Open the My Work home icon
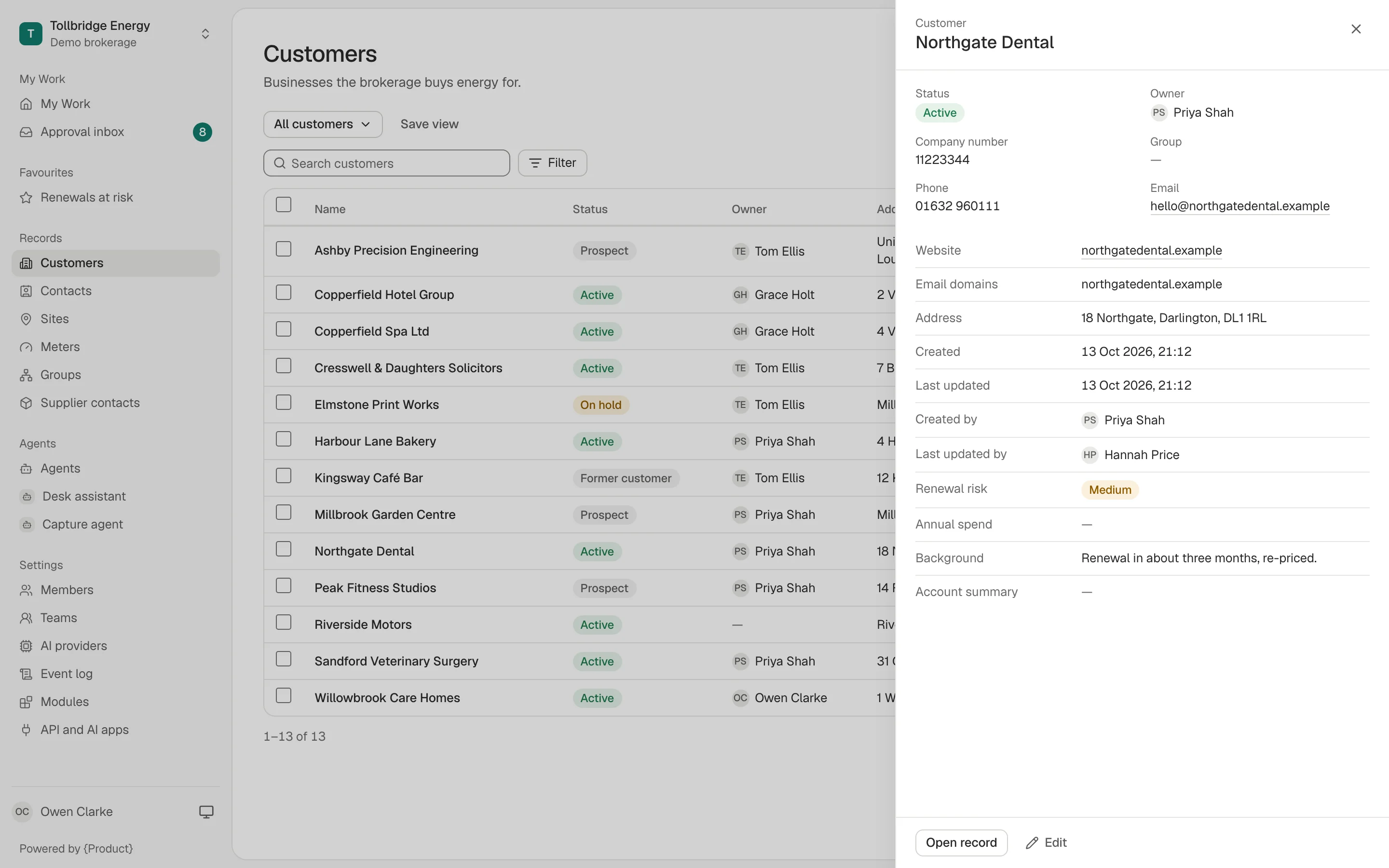 26,104
